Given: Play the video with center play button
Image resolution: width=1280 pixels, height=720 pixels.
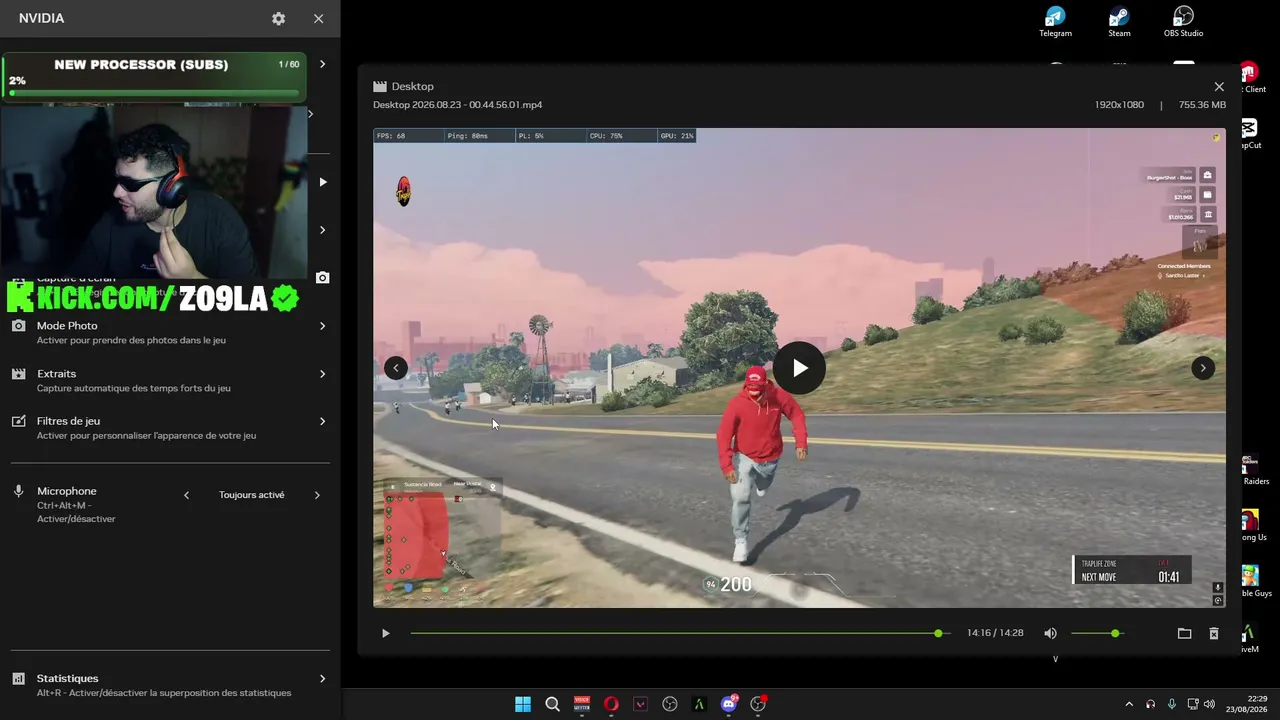Looking at the screenshot, I should 799,368.
